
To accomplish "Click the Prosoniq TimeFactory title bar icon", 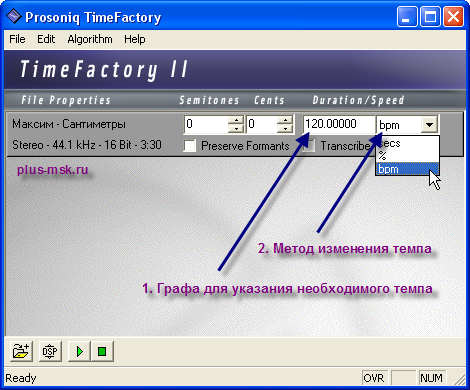I will click(x=14, y=16).
